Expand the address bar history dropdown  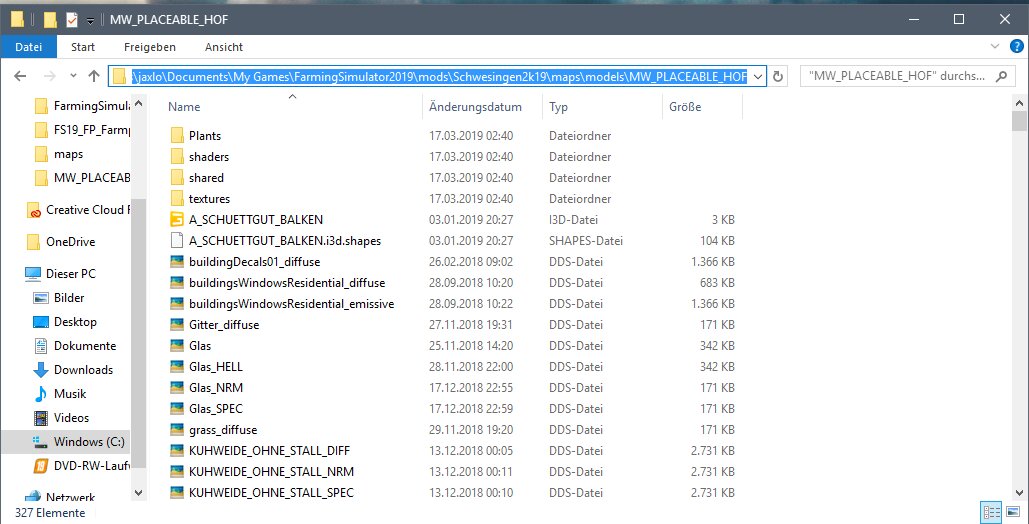pos(757,77)
